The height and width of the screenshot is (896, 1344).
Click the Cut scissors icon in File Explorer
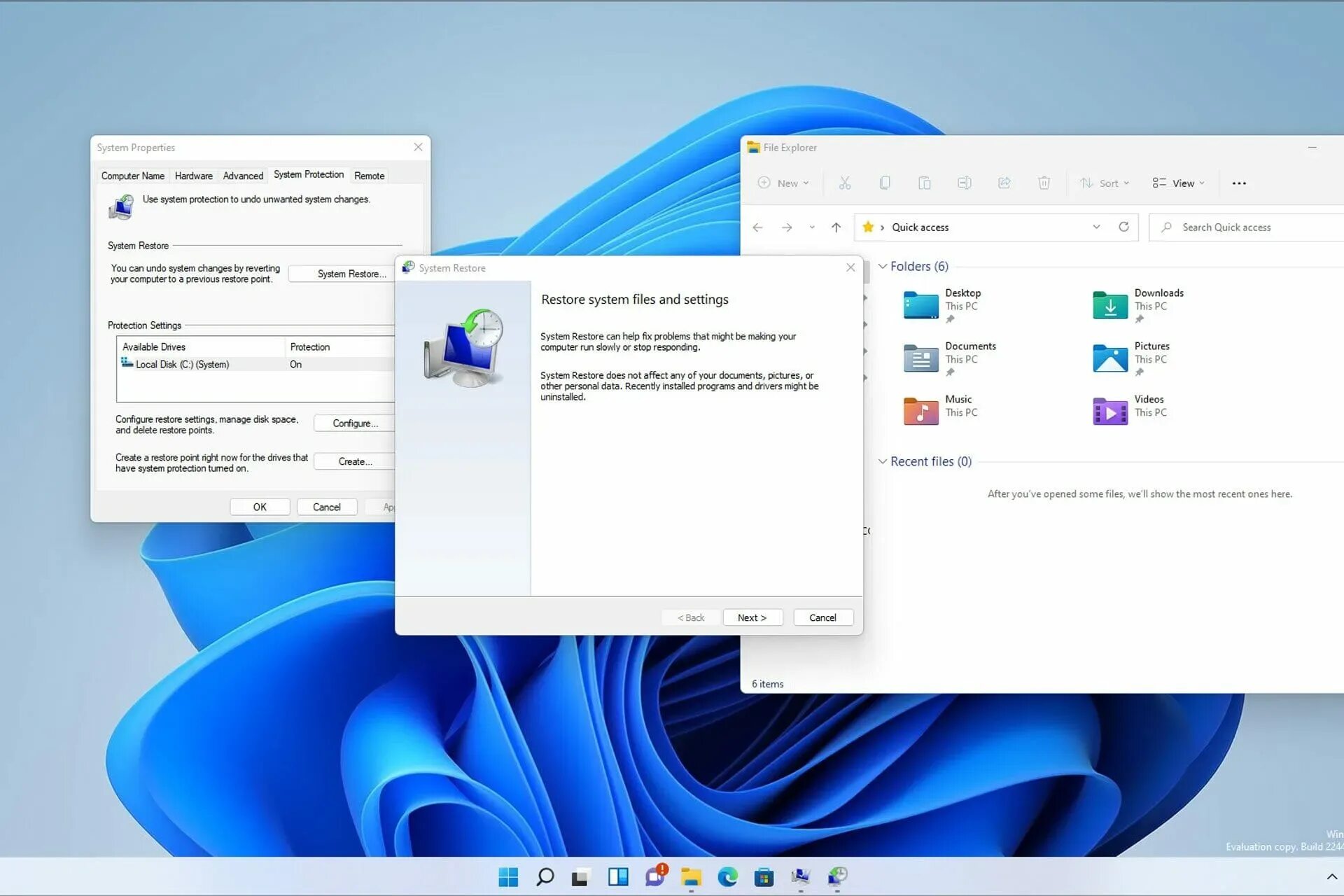tap(845, 183)
